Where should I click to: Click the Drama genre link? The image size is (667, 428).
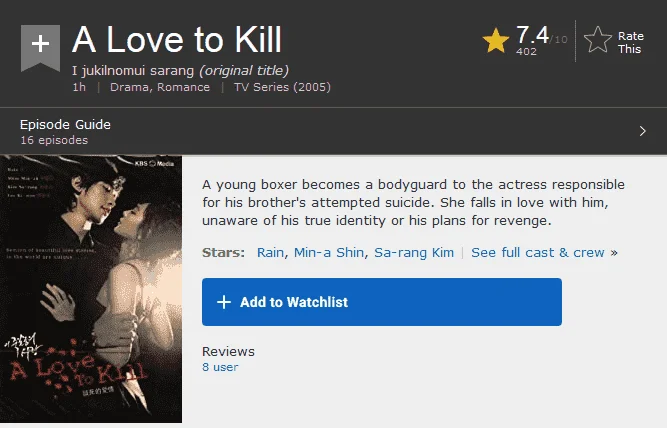[130, 87]
